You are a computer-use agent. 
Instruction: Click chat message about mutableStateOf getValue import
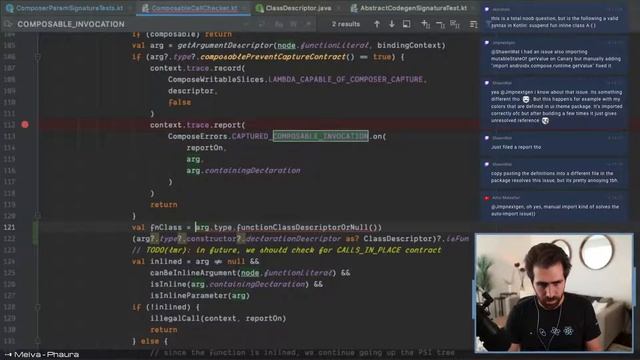[x=554, y=55]
